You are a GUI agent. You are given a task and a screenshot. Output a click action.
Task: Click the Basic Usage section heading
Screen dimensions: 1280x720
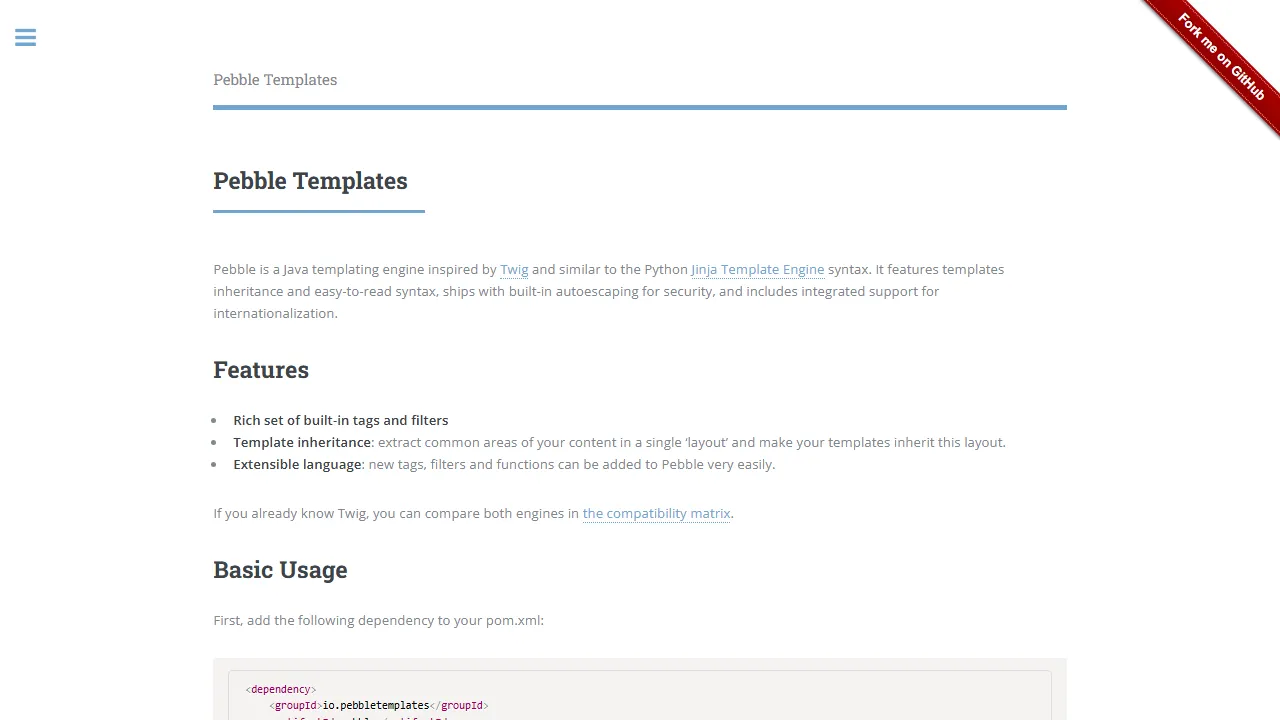pos(280,569)
